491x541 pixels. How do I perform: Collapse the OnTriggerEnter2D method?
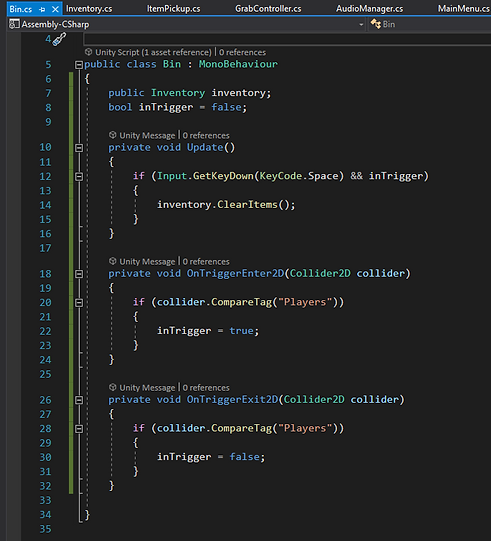click(79, 274)
